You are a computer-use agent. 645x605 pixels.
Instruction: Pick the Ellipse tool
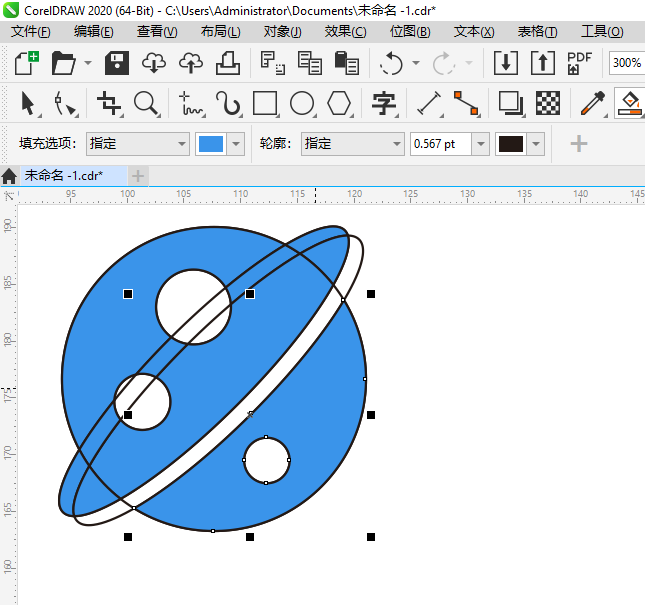[302, 104]
